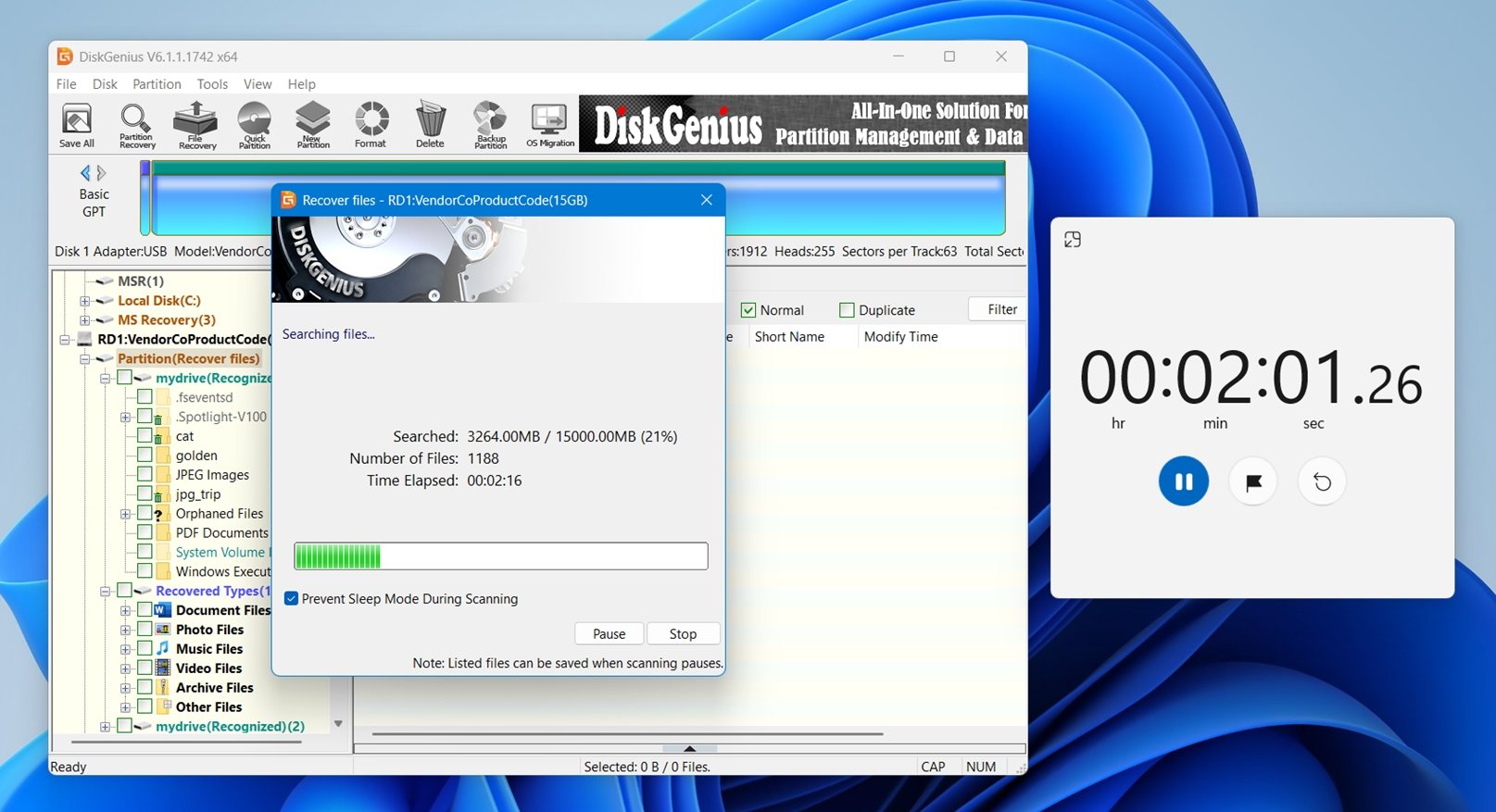Open the Help menu
Viewport: 1496px width, 812px height.
301,84
